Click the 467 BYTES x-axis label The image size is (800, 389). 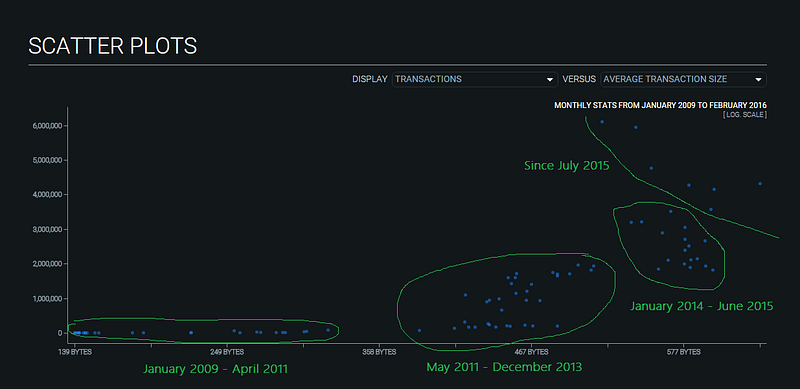[x=532, y=352]
